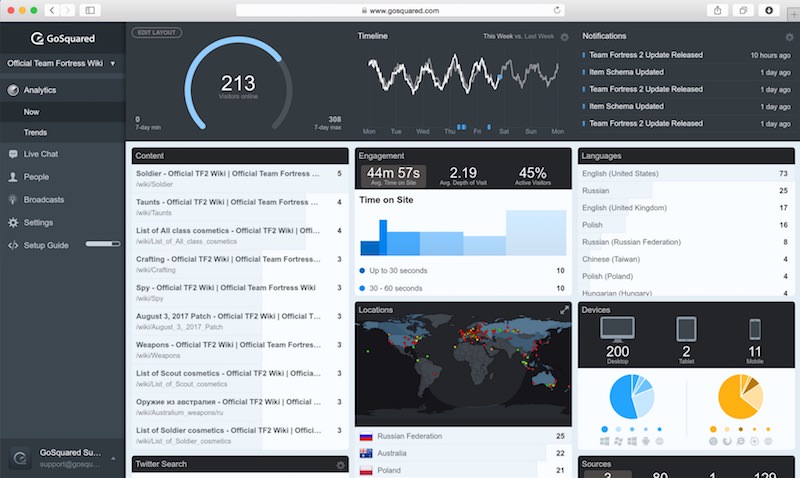Select the Polish (Poland) language row

pyautogui.click(x=686, y=276)
